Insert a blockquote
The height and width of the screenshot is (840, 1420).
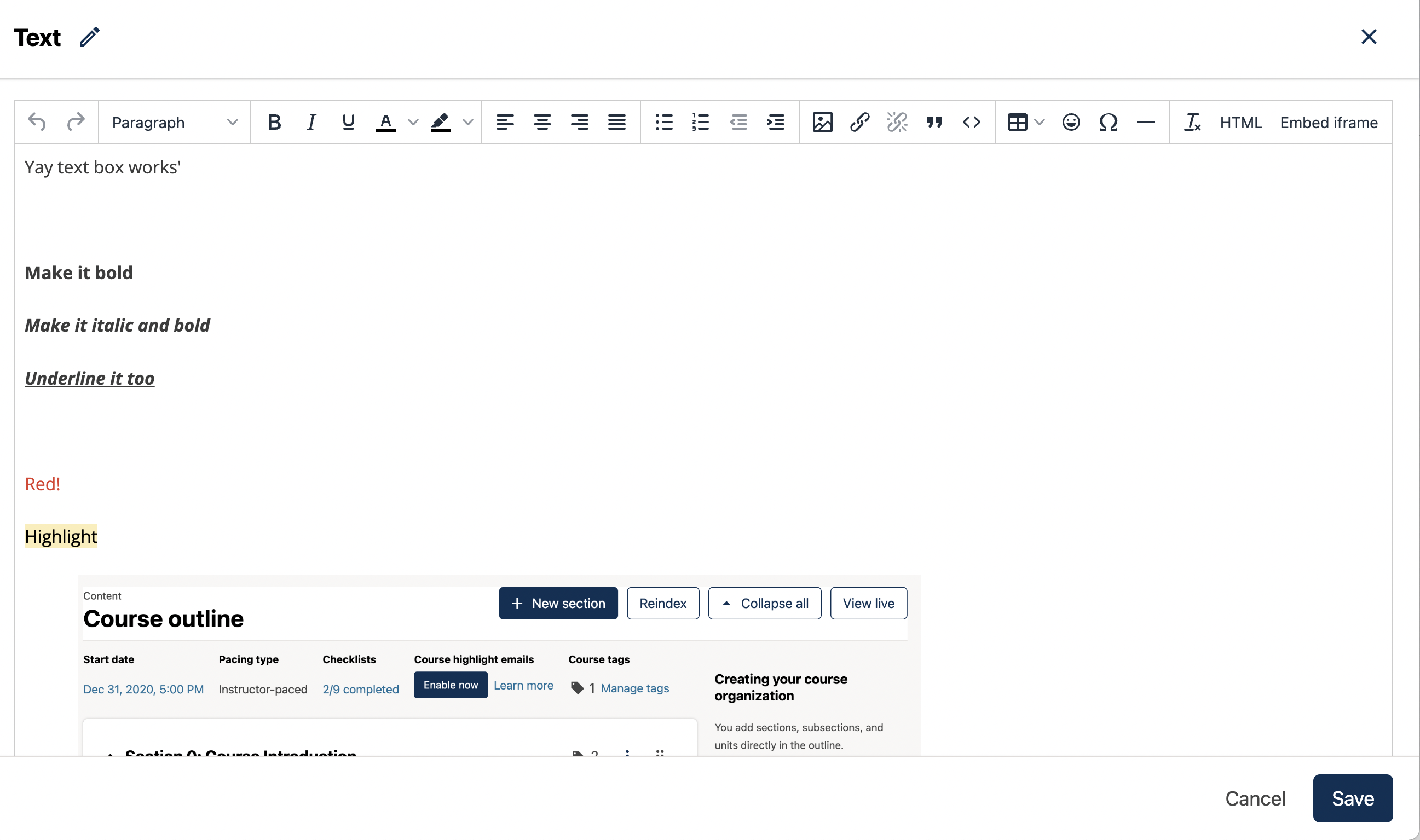click(x=934, y=122)
